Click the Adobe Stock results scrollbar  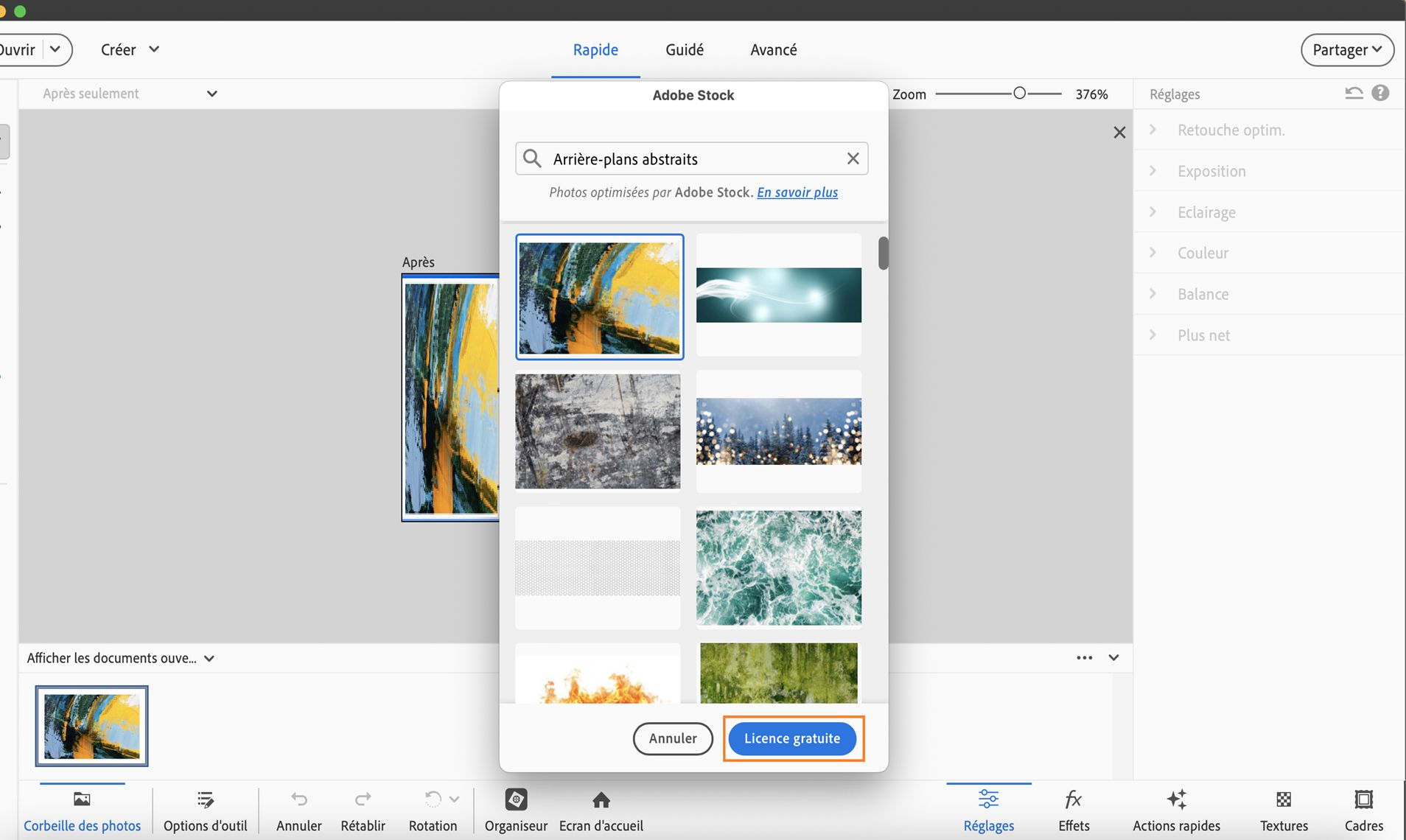[883, 253]
